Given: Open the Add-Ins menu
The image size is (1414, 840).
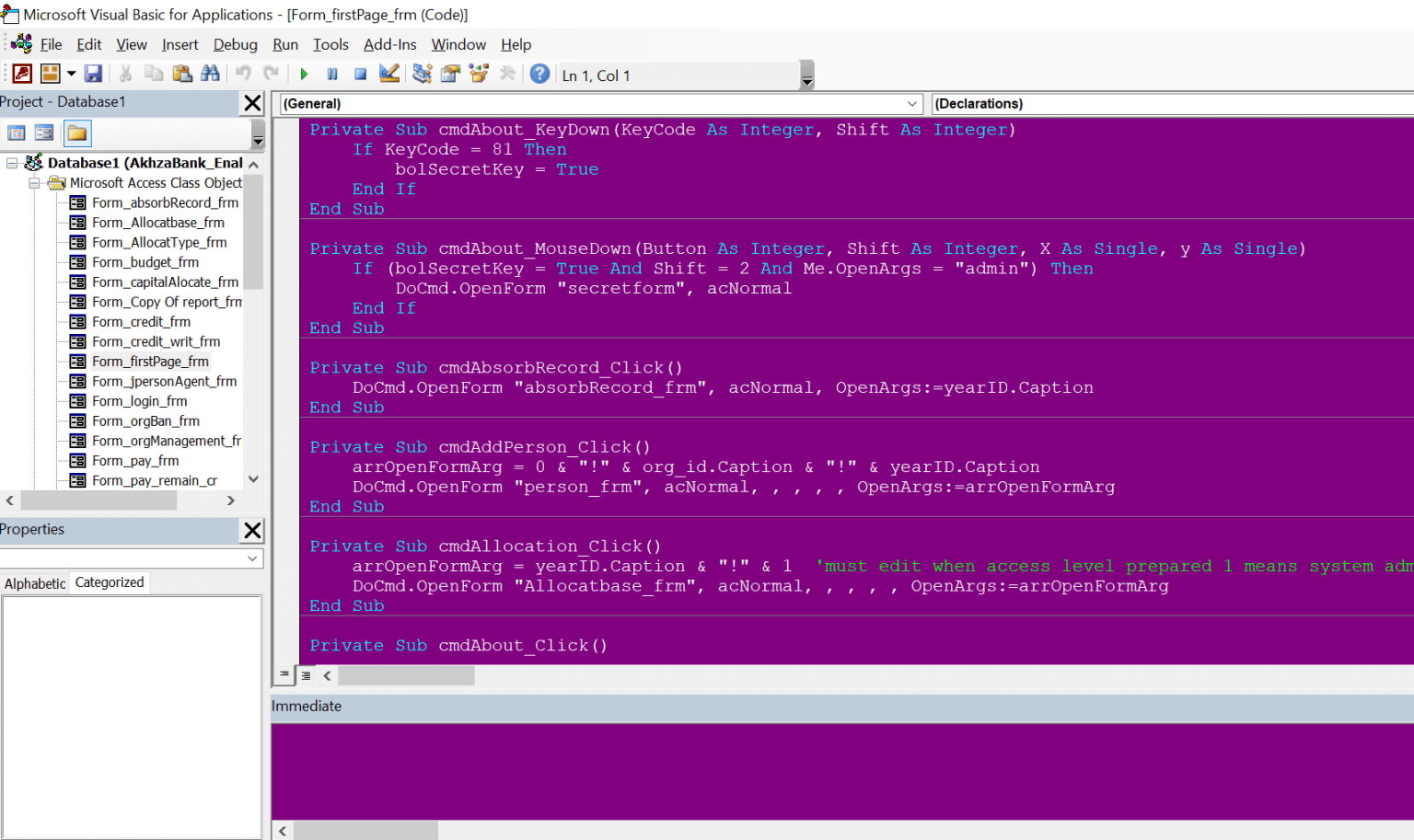Looking at the screenshot, I should [389, 44].
